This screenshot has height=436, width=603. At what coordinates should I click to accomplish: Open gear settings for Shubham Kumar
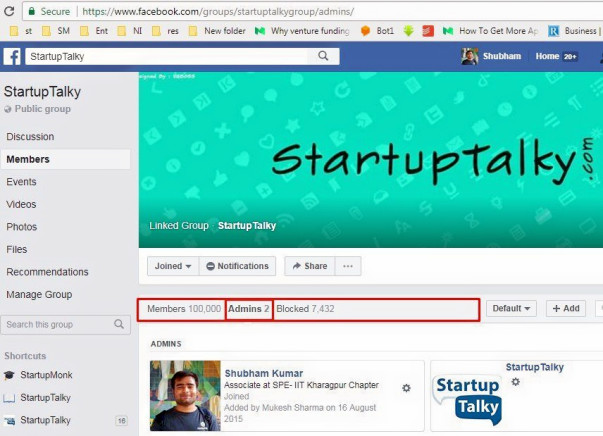coord(406,388)
